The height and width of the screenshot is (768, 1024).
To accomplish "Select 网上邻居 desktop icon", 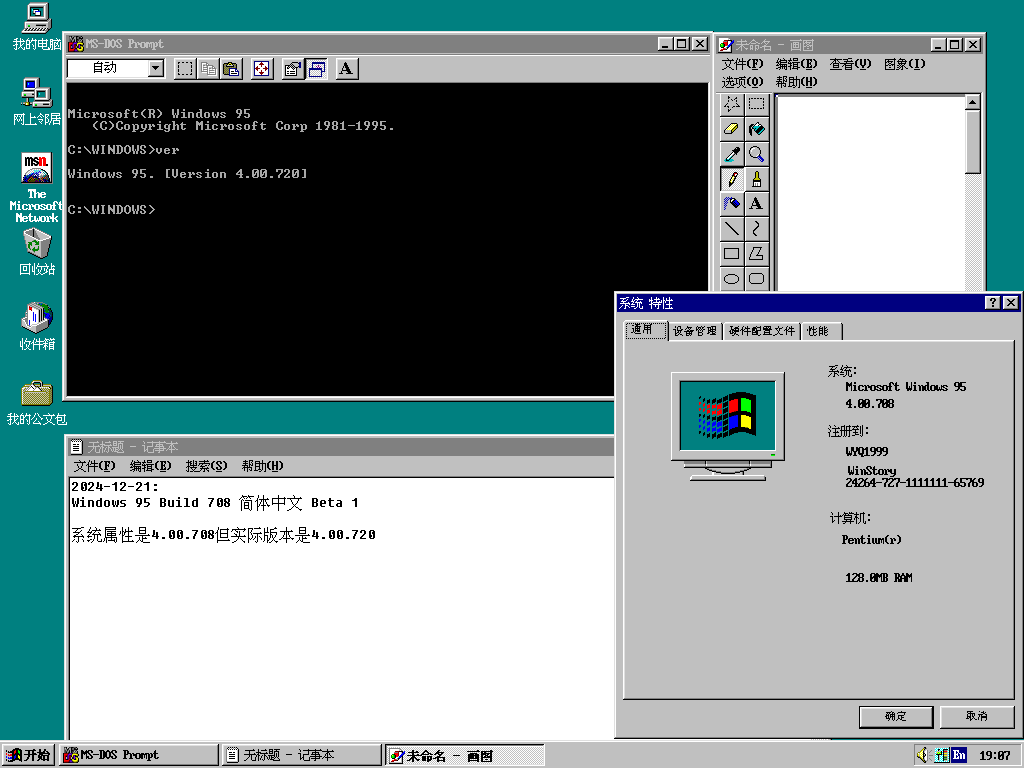I will (37, 102).
